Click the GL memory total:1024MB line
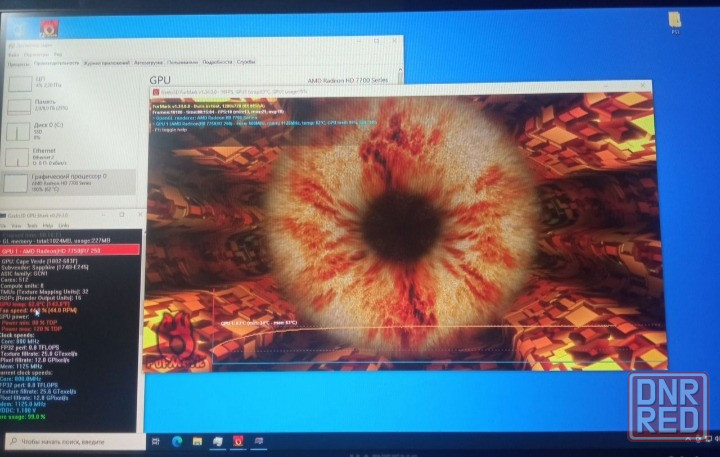The image size is (720, 457). tap(55, 241)
